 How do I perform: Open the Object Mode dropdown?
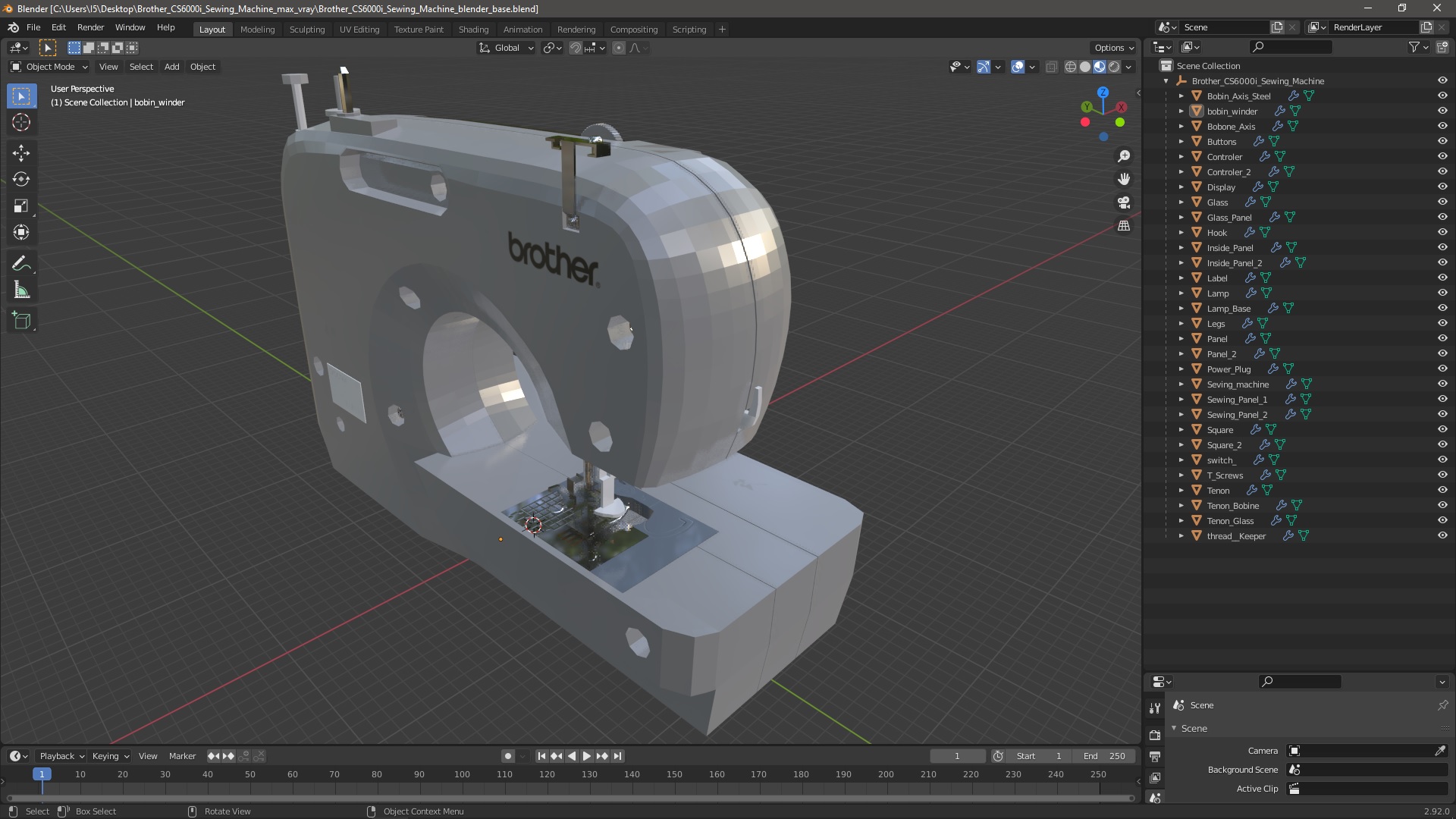tap(49, 67)
